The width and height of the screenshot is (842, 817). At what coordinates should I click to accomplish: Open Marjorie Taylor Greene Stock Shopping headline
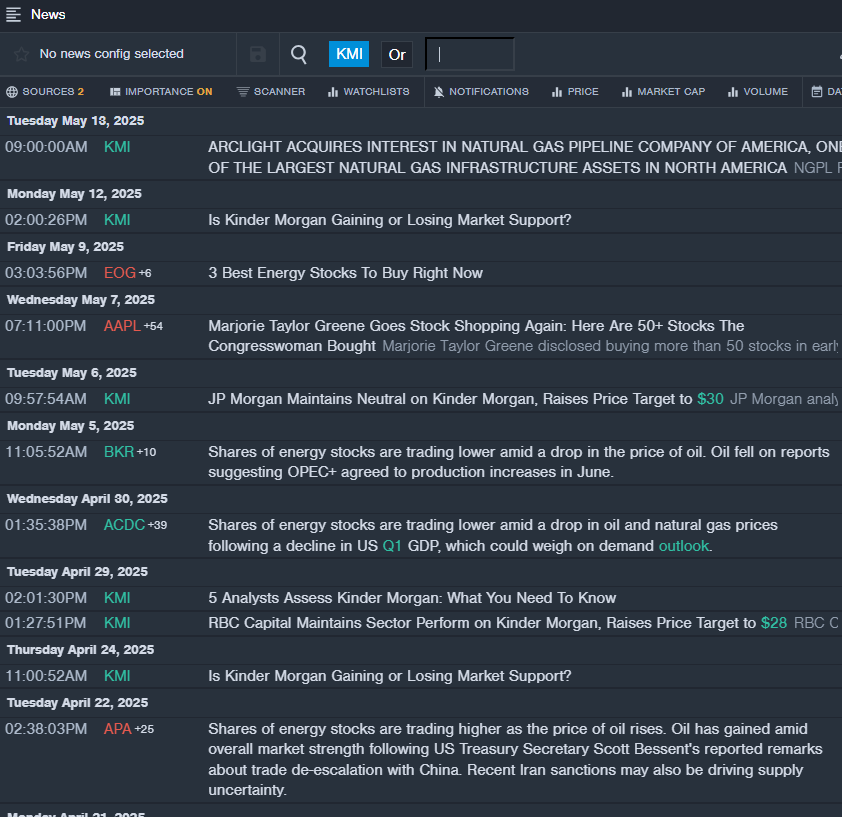click(476, 336)
